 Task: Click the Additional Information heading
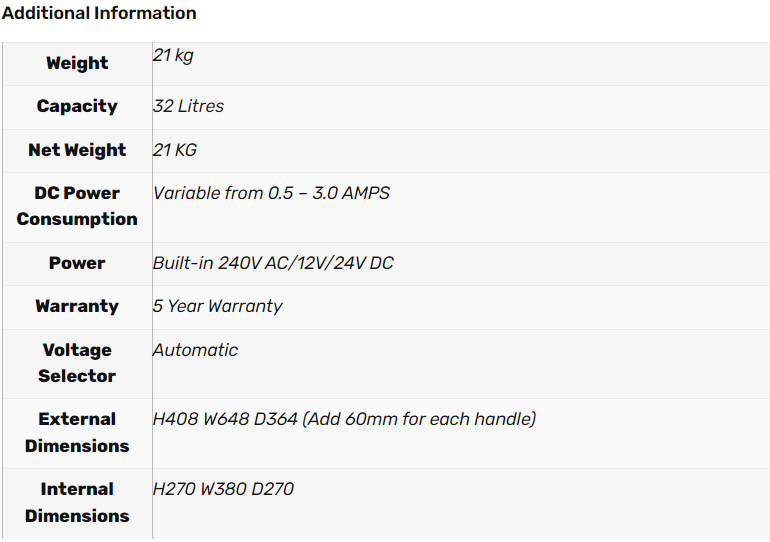click(99, 13)
